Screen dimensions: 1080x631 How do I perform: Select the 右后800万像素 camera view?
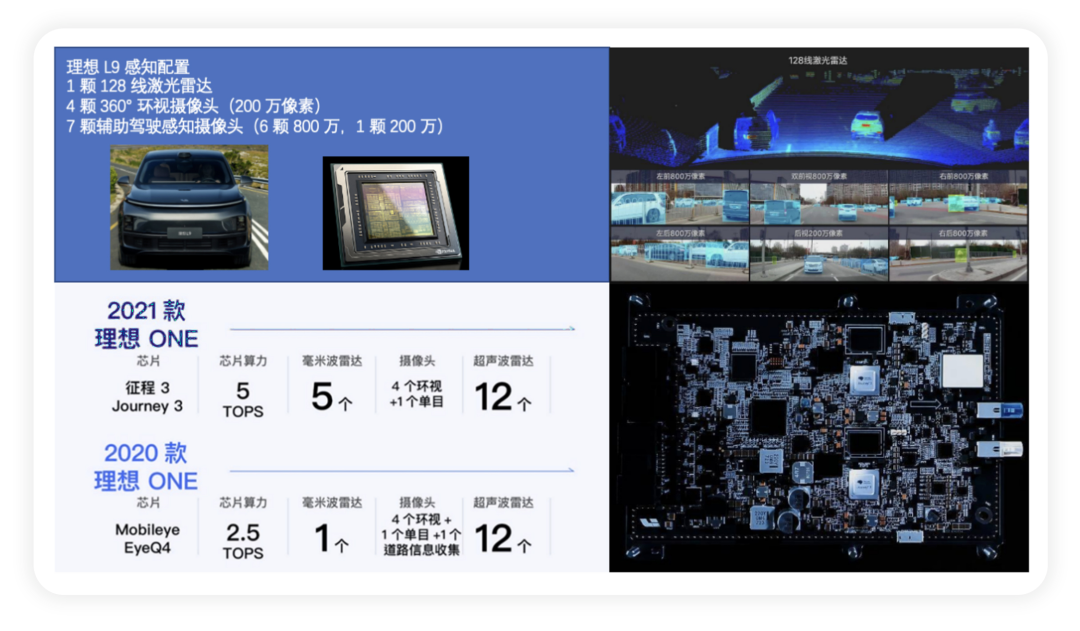(x=958, y=254)
